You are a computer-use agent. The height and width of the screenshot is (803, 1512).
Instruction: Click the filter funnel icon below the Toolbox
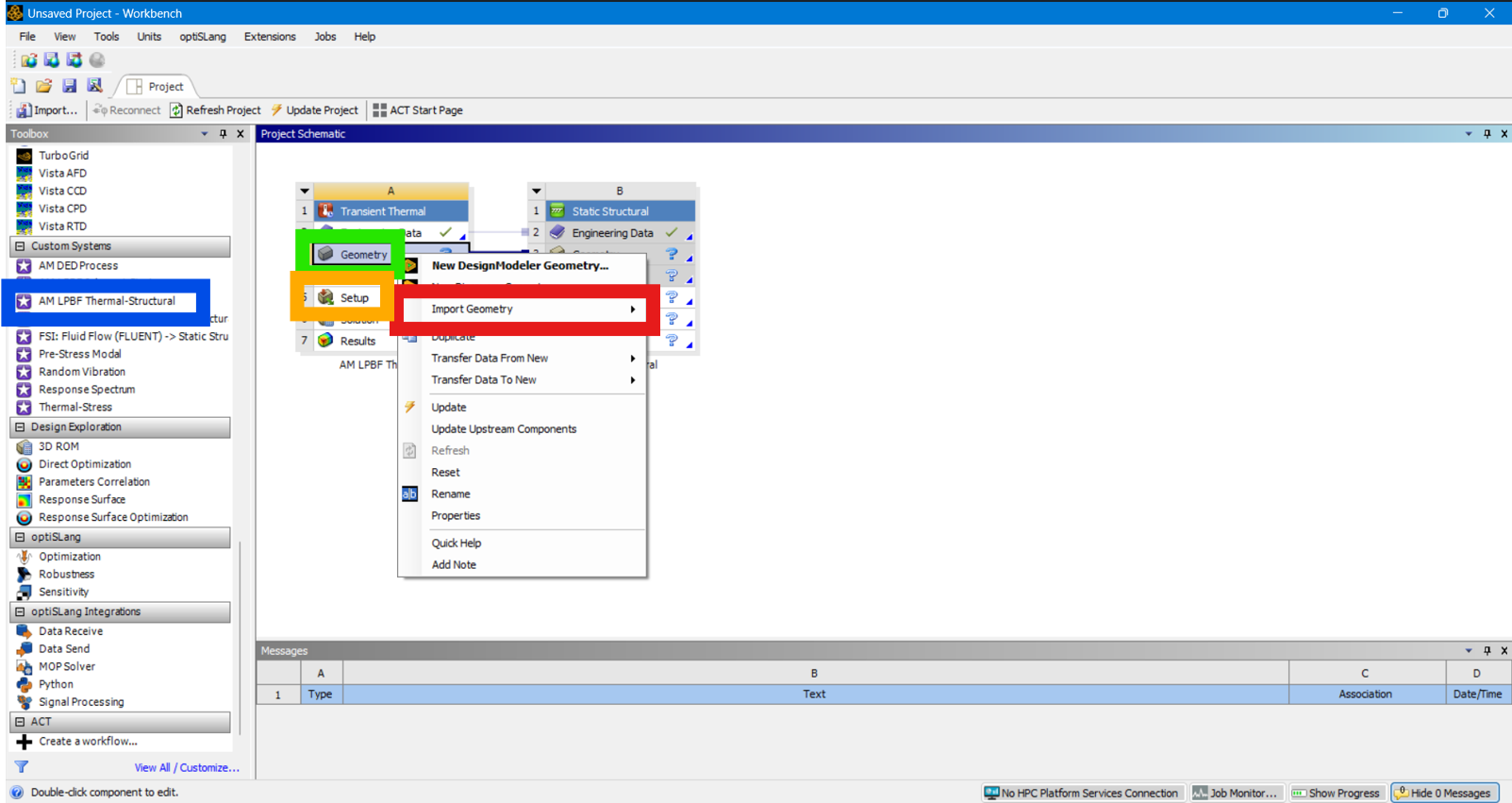tap(22, 767)
